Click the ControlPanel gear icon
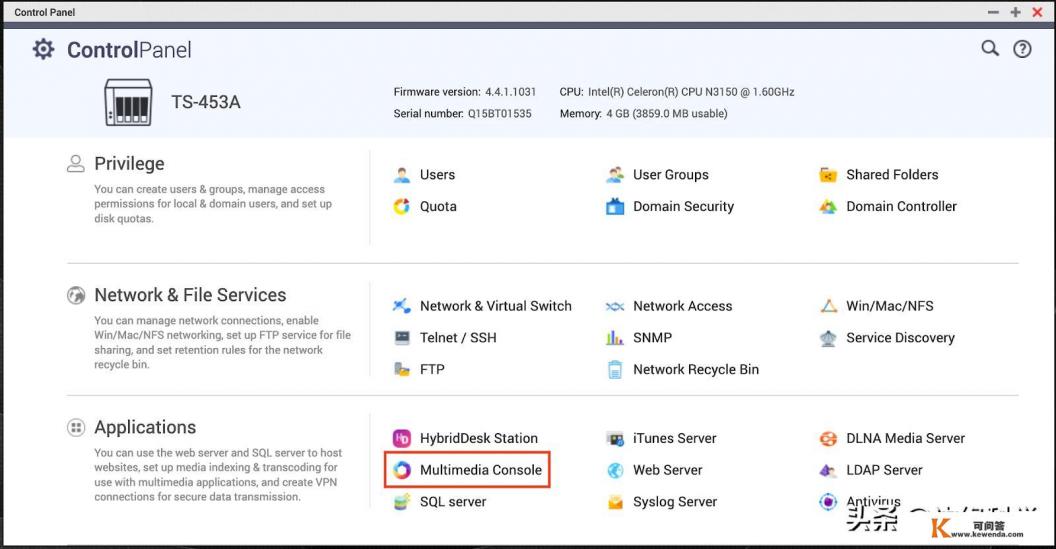The image size is (1056, 549). pos(44,49)
